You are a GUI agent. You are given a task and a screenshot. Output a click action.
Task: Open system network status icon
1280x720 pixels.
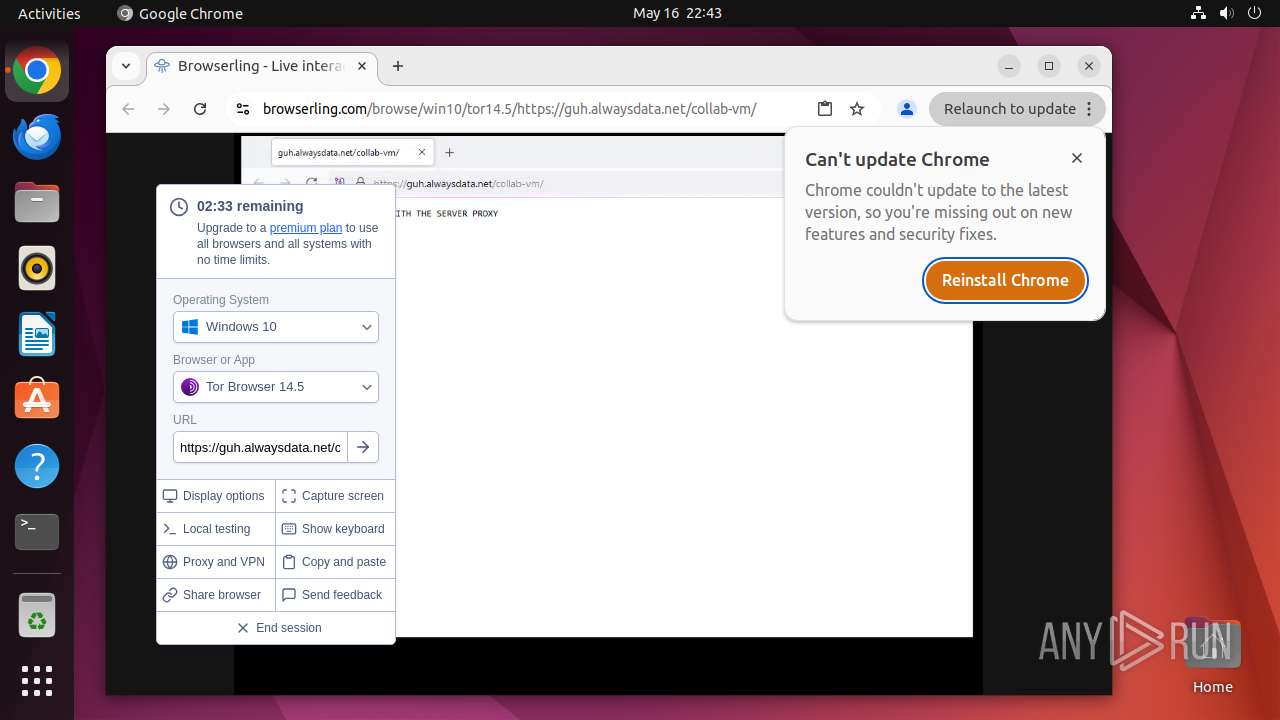[x=1198, y=13]
